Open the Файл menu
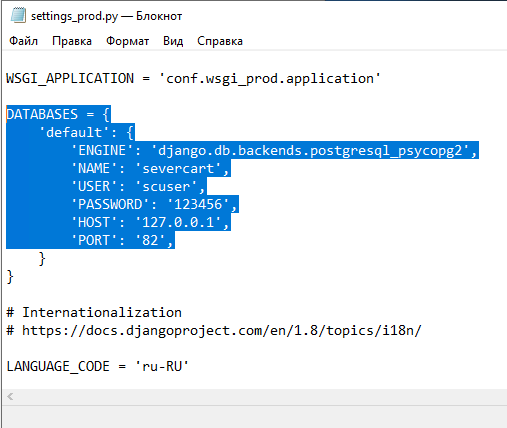 pyautogui.click(x=23, y=41)
